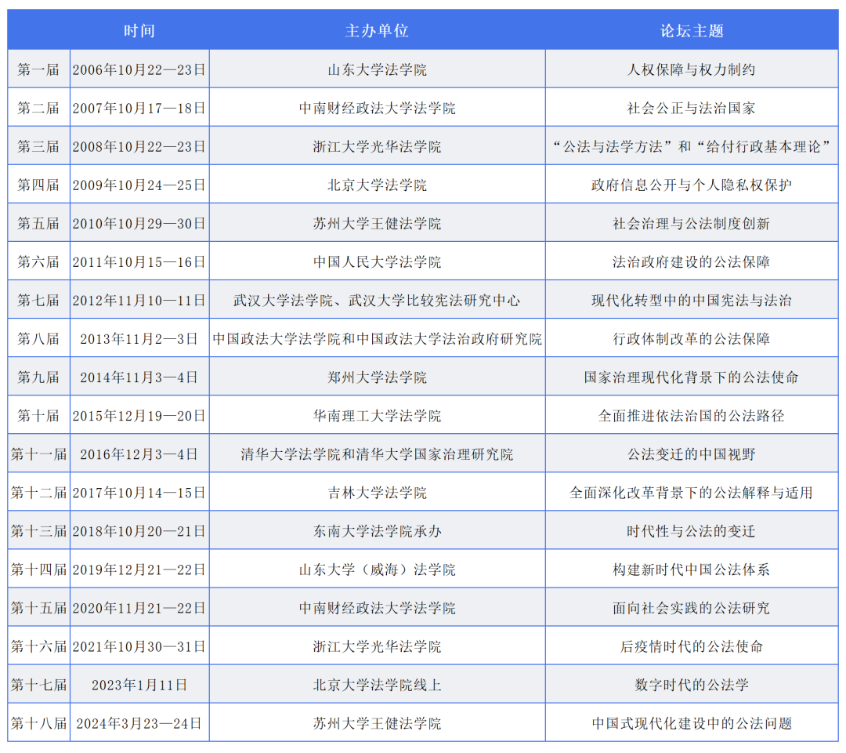
Task: Click 中国人民大学法学院 organizer cell
Action: 377,262
